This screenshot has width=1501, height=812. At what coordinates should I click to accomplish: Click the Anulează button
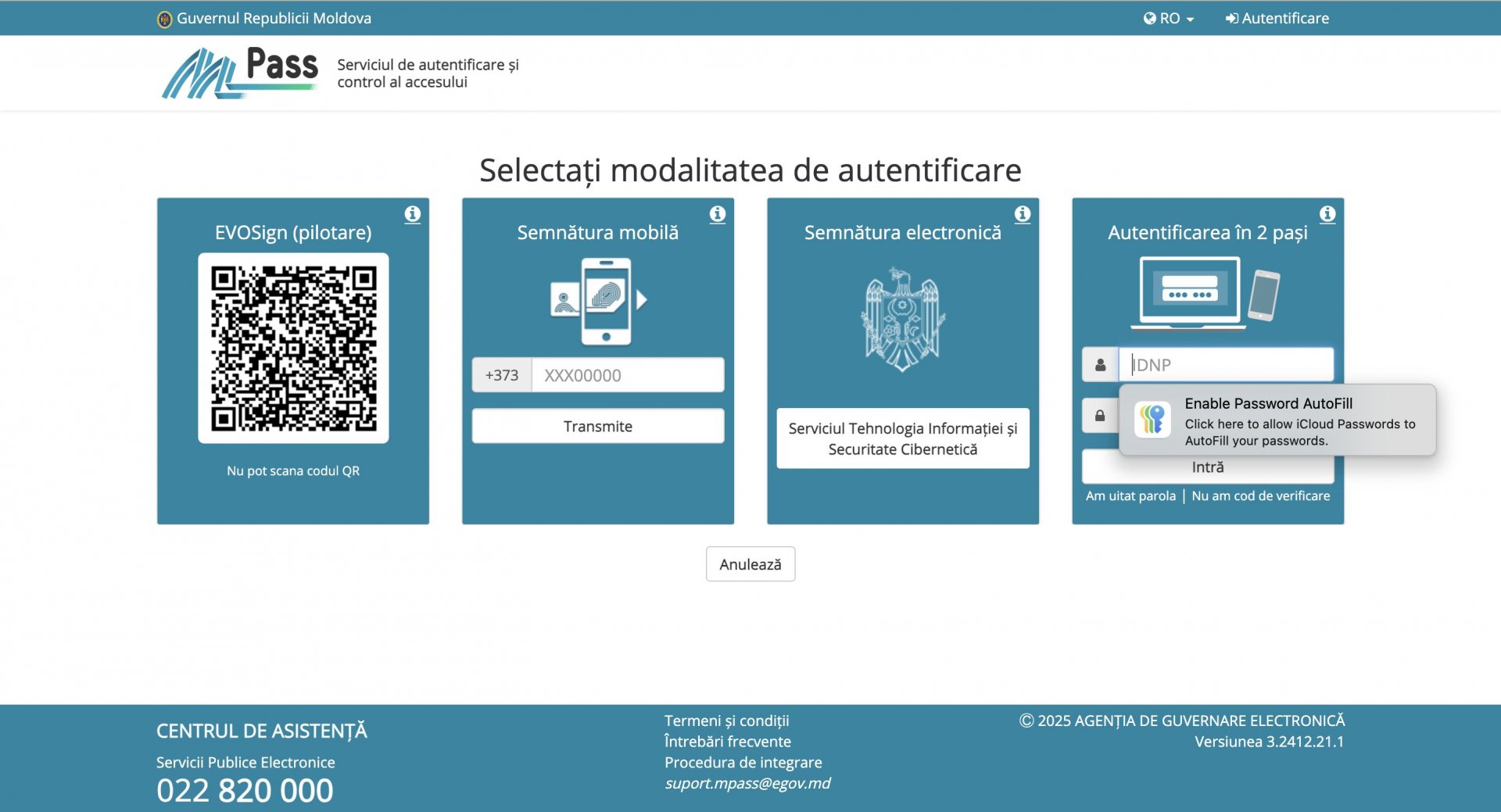[x=750, y=564]
